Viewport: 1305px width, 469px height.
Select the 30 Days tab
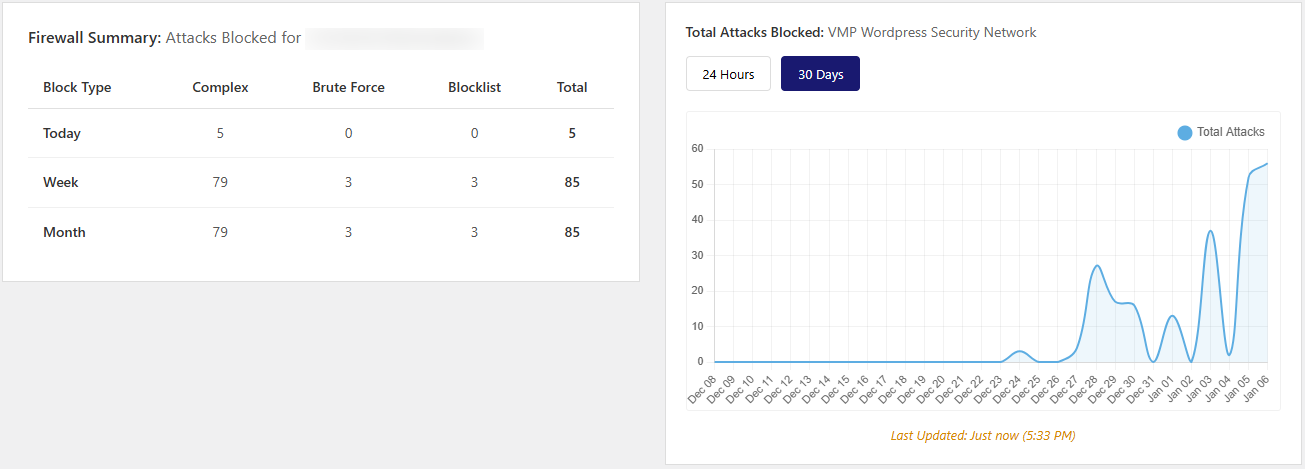point(820,74)
